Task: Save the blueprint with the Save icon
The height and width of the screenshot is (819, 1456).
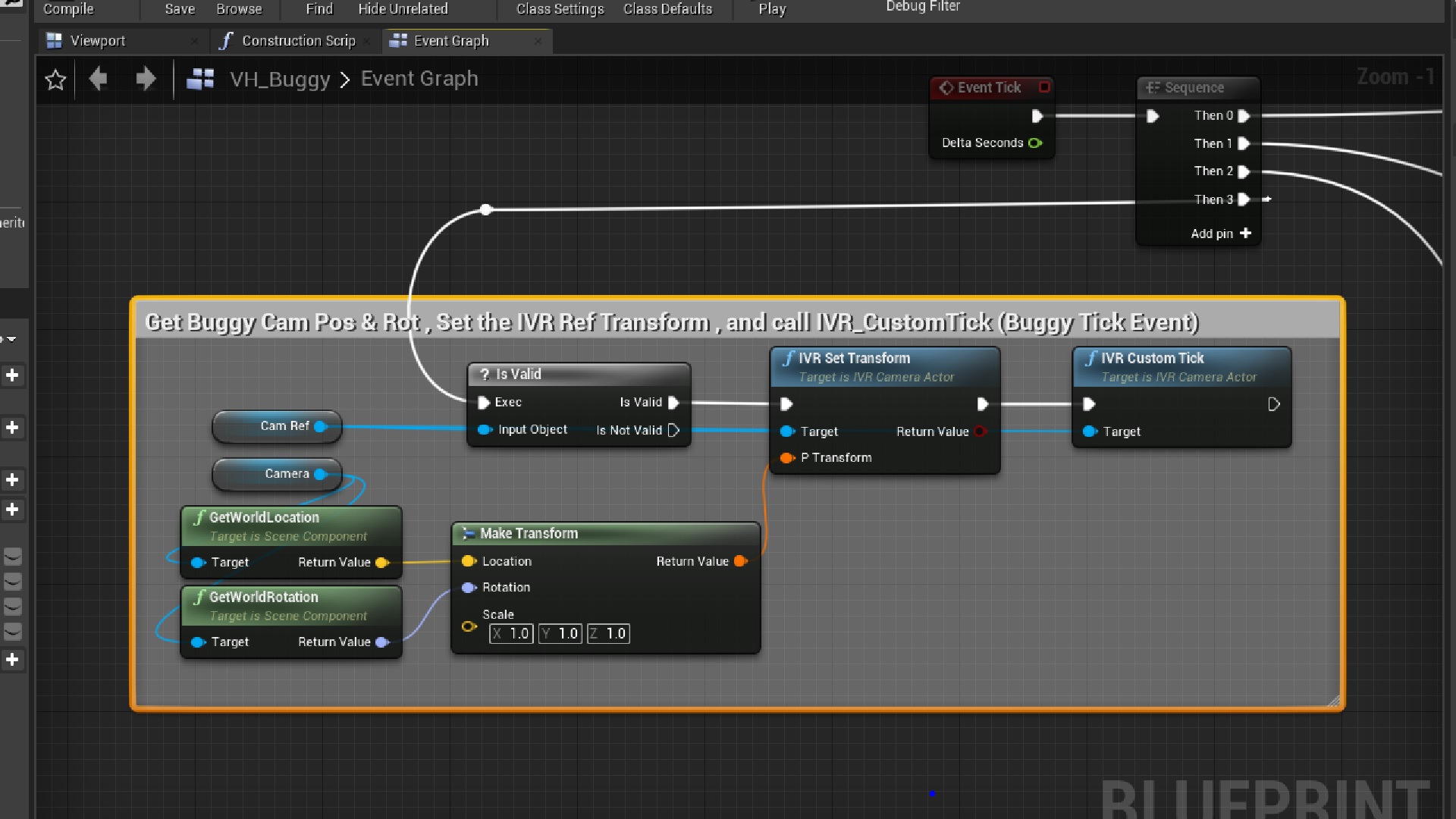Action: tap(179, 9)
